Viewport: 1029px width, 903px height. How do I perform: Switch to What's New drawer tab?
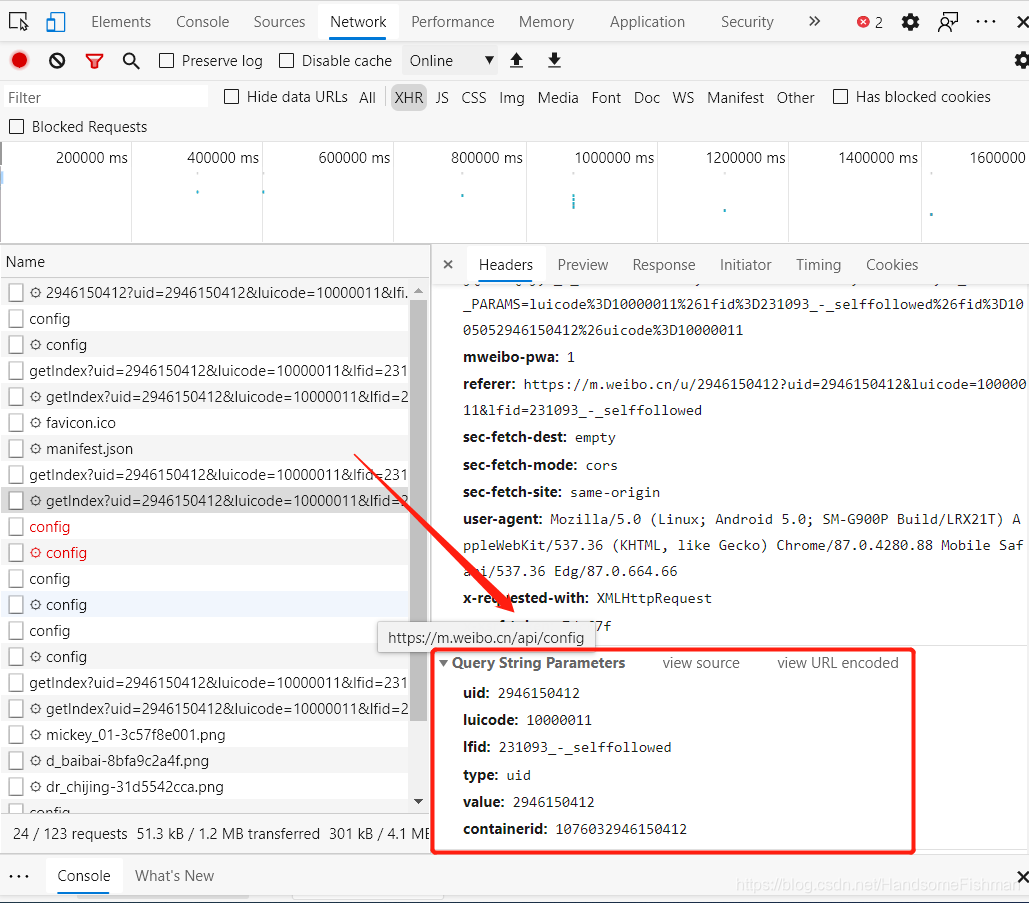point(175,876)
